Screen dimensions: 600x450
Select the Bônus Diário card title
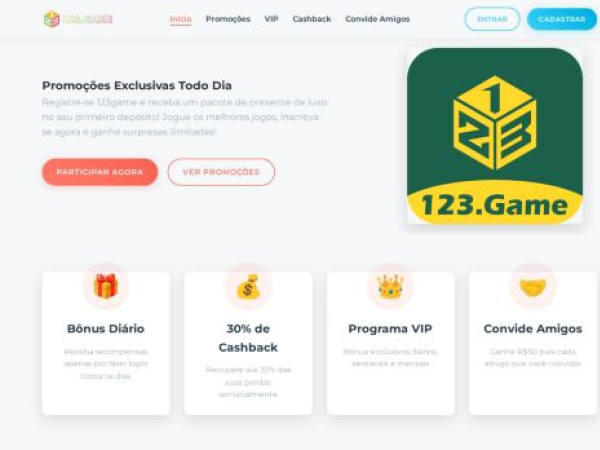tap(106, 329)
